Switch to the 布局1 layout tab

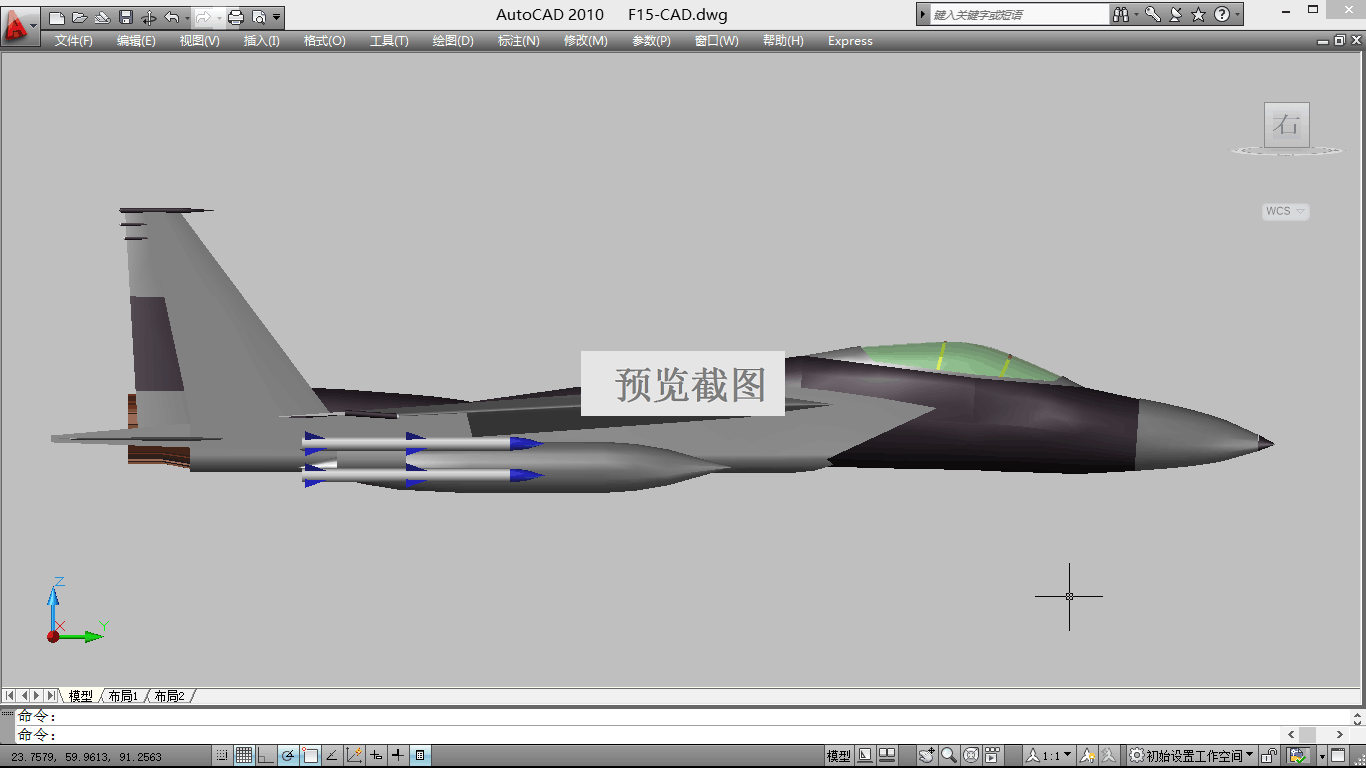(123, 696)
